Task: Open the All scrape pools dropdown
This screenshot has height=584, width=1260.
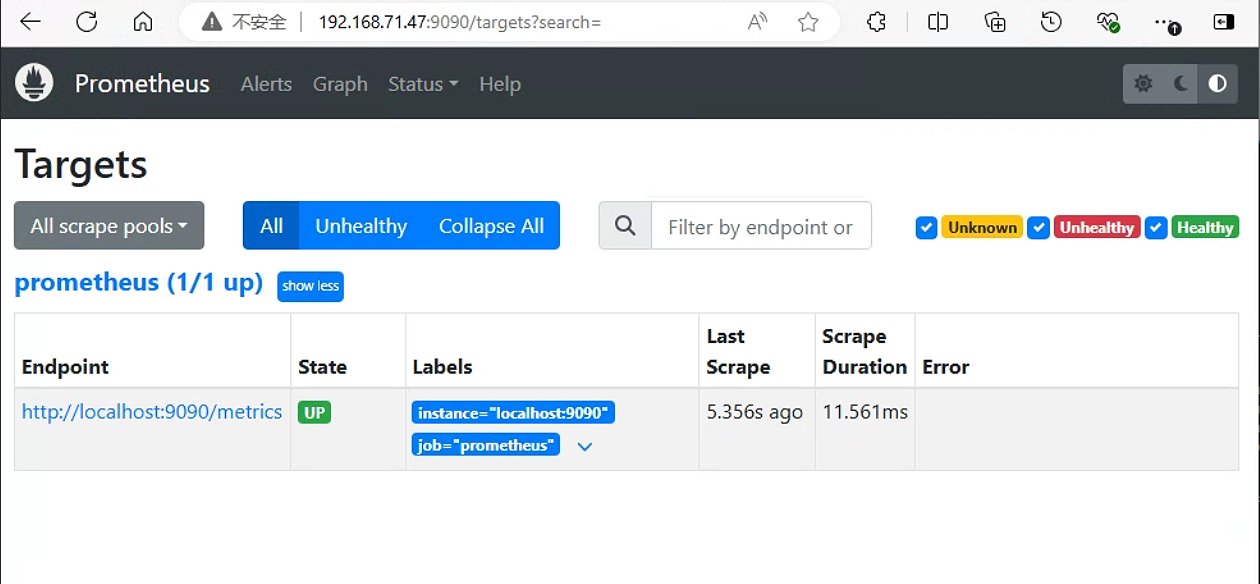Action: (109, 226)
